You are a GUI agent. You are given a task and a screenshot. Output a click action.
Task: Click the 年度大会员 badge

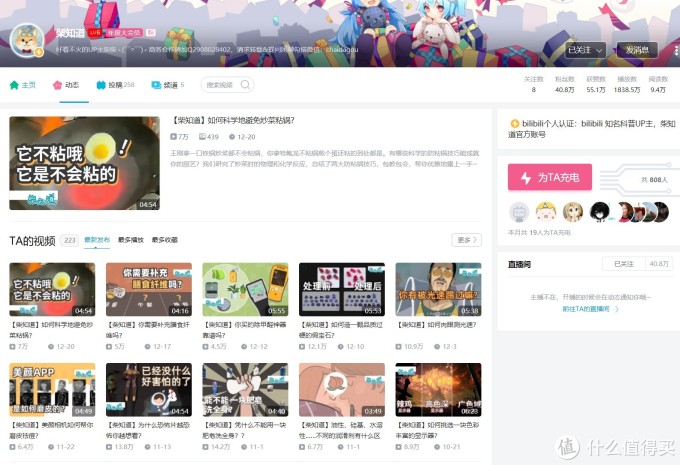coord(124,33)
